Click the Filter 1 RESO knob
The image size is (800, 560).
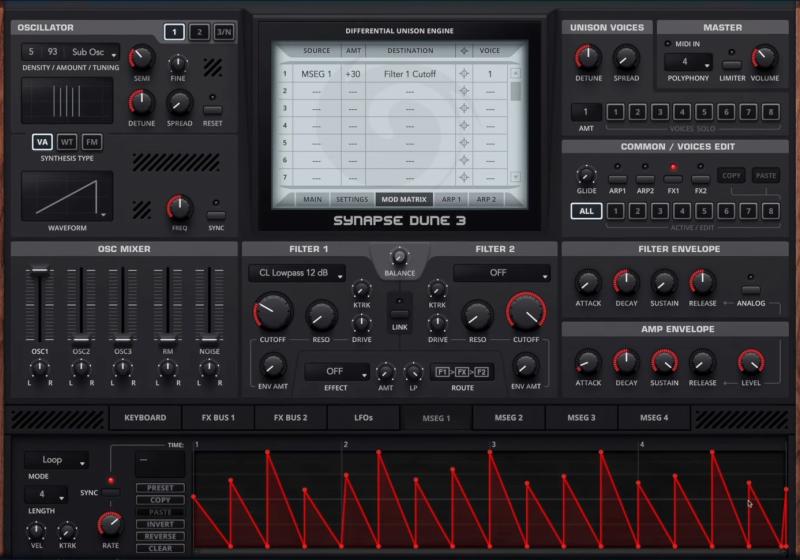click(321, 316)
